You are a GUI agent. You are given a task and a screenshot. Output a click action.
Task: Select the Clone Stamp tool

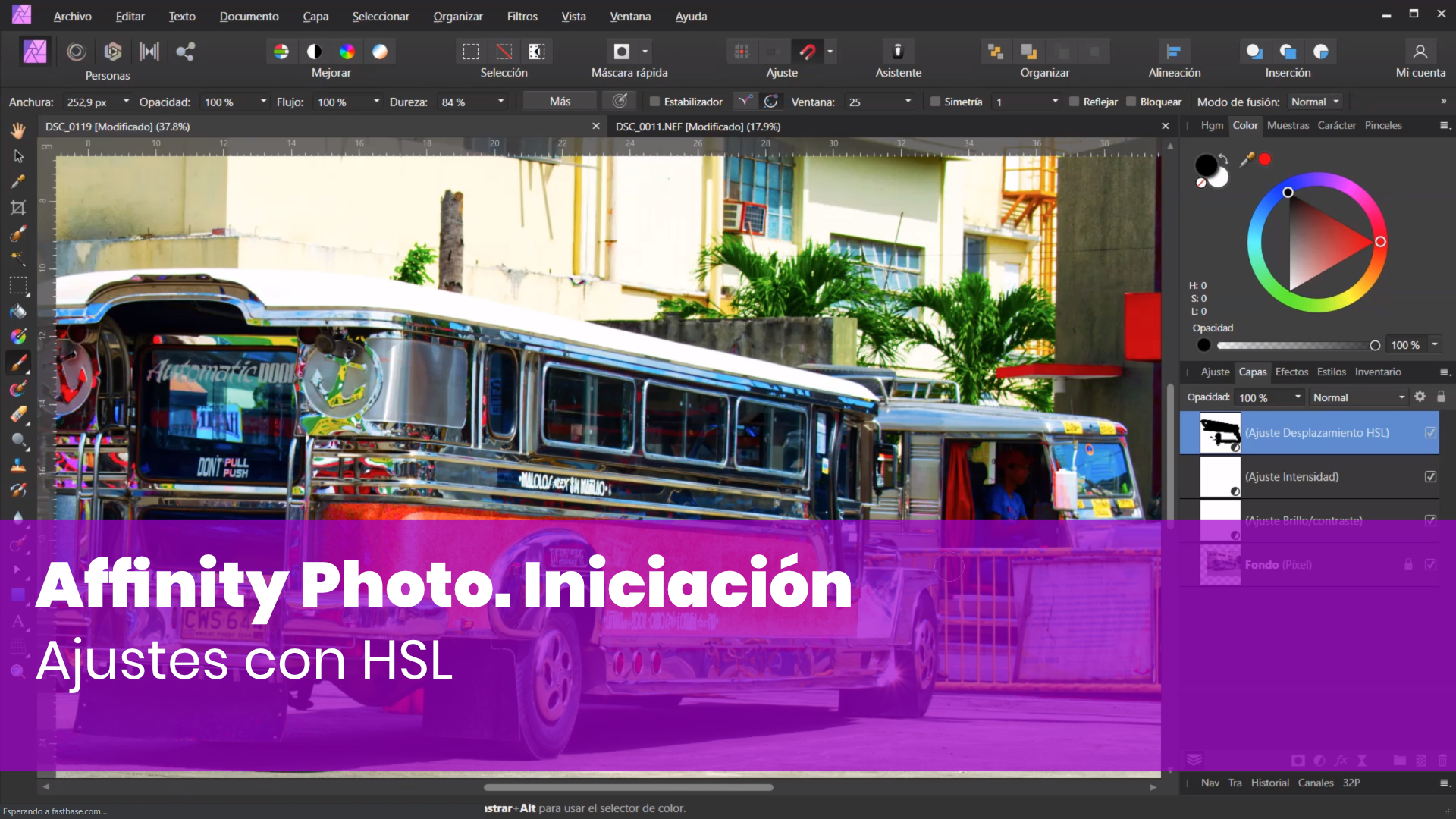[x=18, y=466]
